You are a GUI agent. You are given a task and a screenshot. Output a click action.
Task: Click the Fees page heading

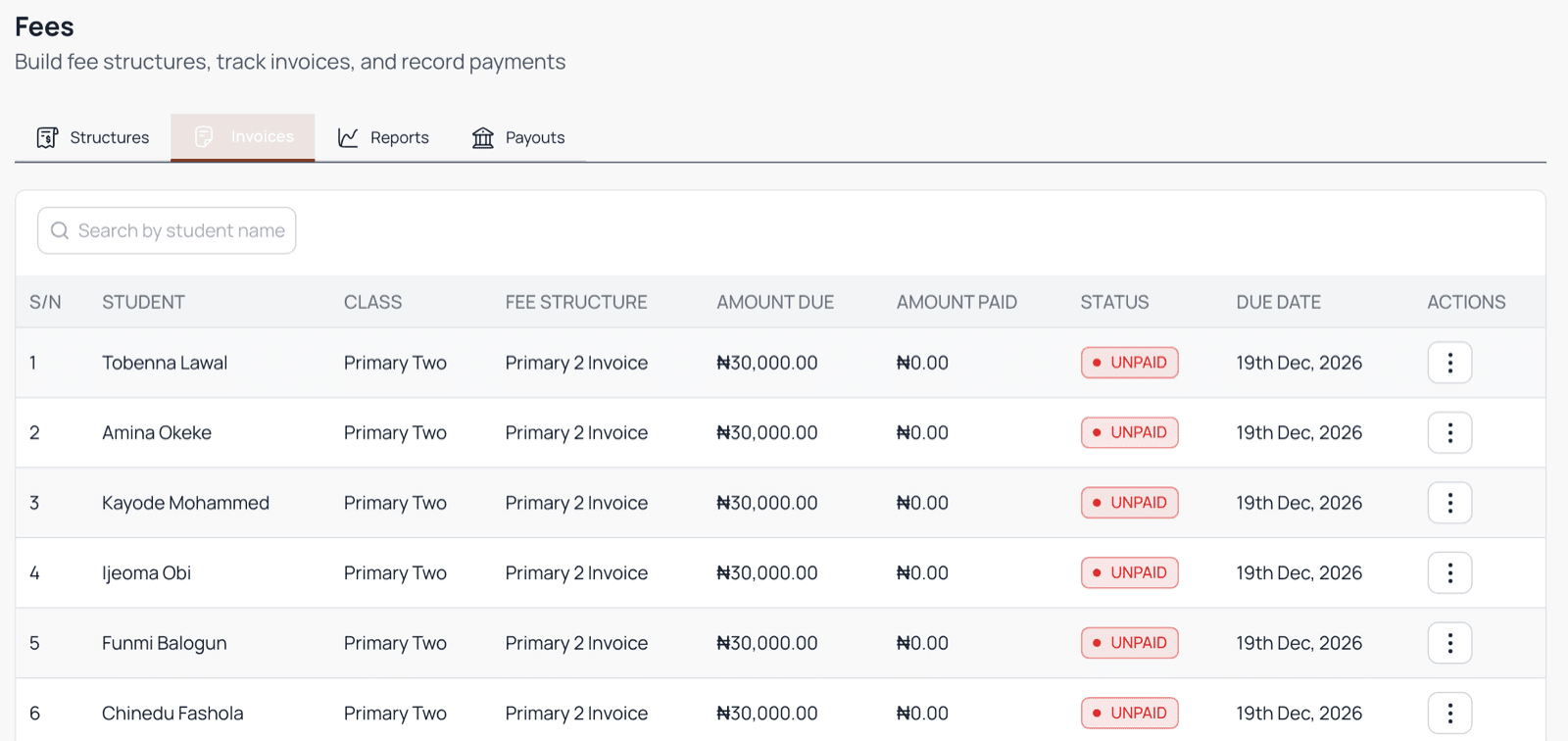[44, 26]
